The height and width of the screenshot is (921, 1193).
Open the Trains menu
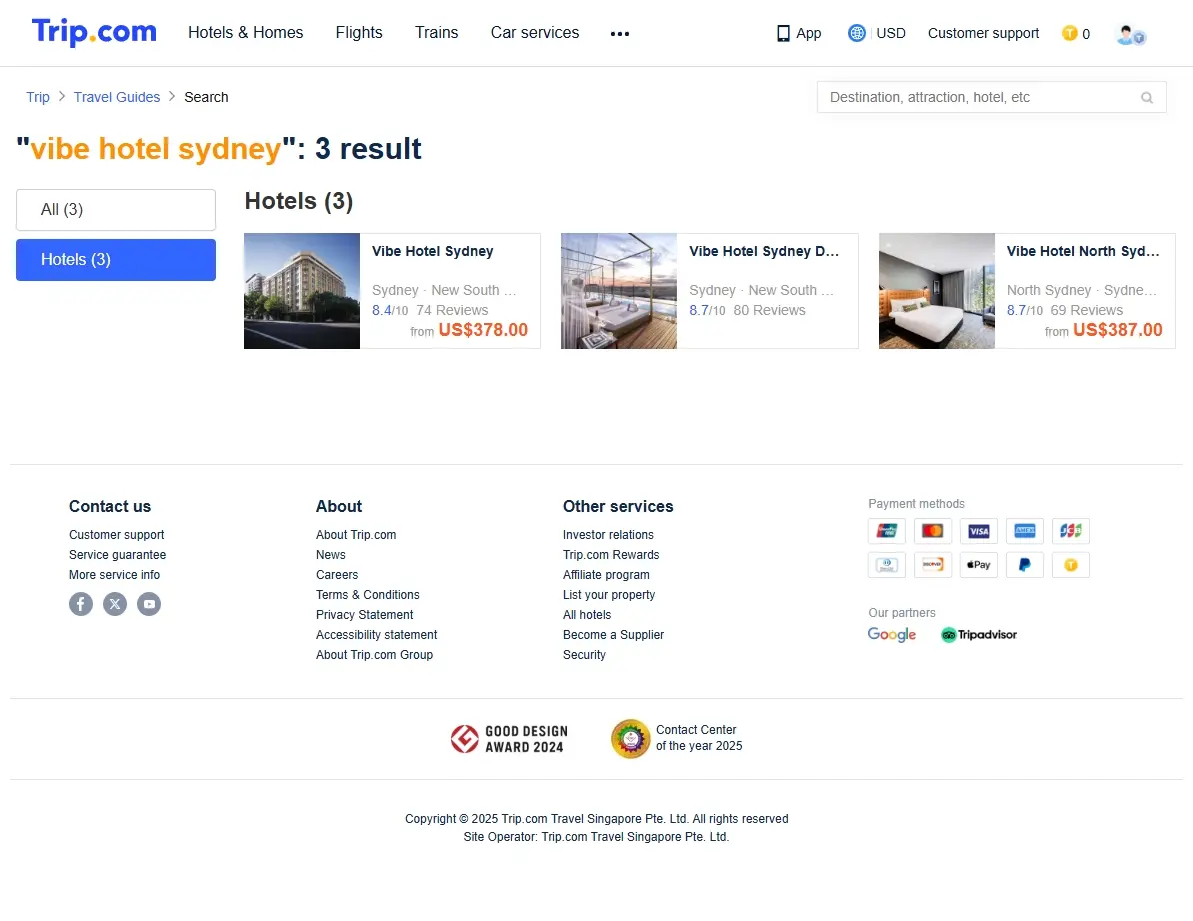pos(437,33)
